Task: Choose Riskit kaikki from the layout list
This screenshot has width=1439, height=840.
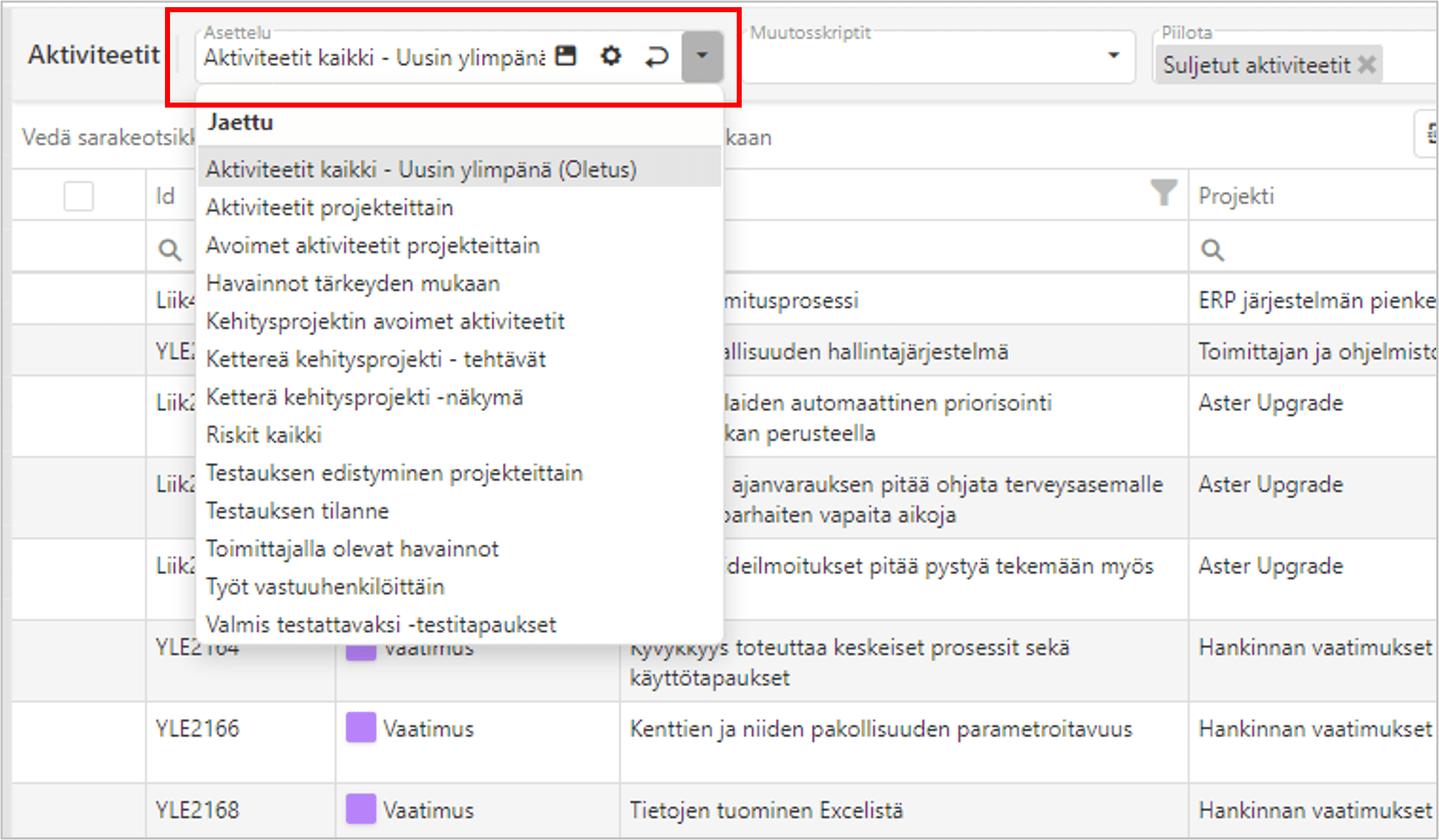Action: 264,435
